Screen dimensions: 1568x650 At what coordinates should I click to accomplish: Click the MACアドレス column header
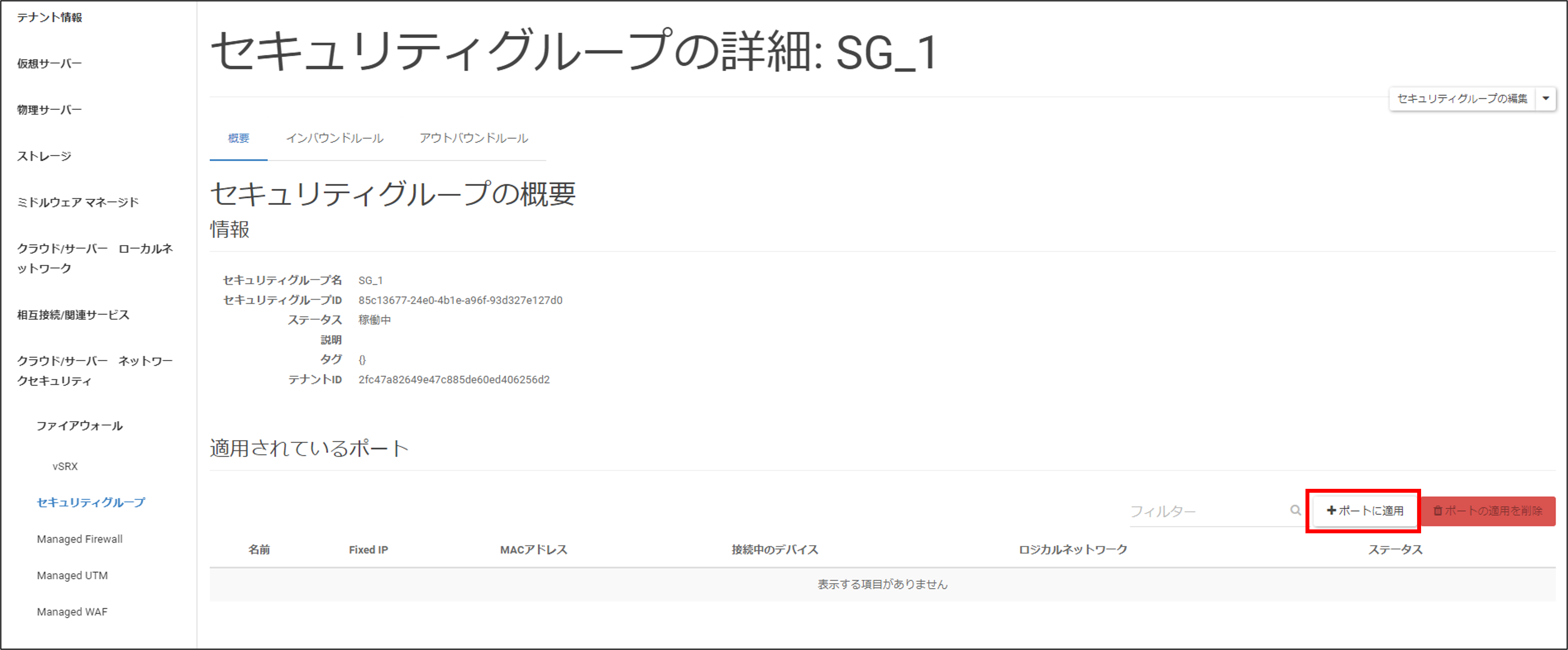tap(534, 550)
